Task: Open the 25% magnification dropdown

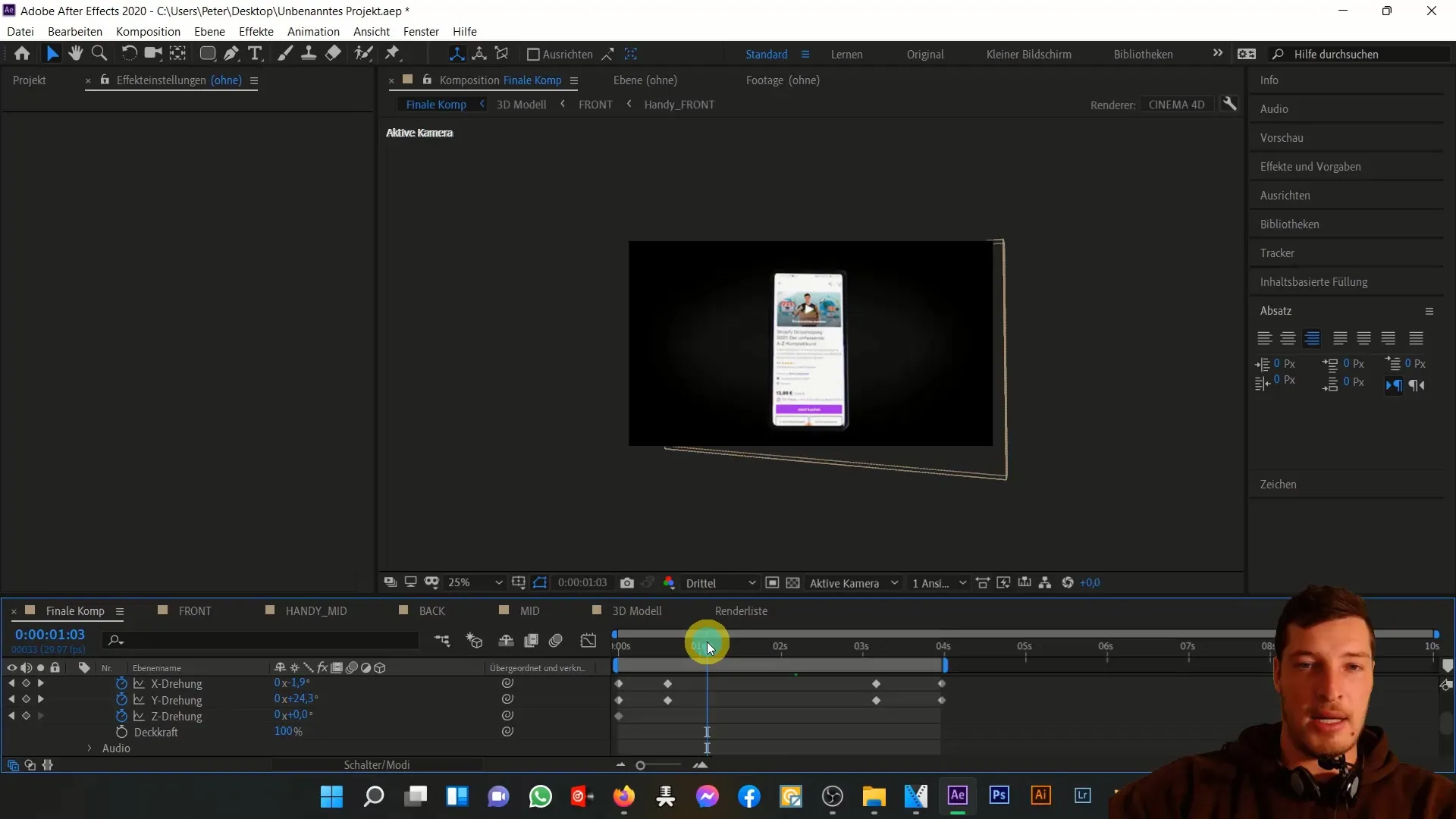Action: [475, 583]
